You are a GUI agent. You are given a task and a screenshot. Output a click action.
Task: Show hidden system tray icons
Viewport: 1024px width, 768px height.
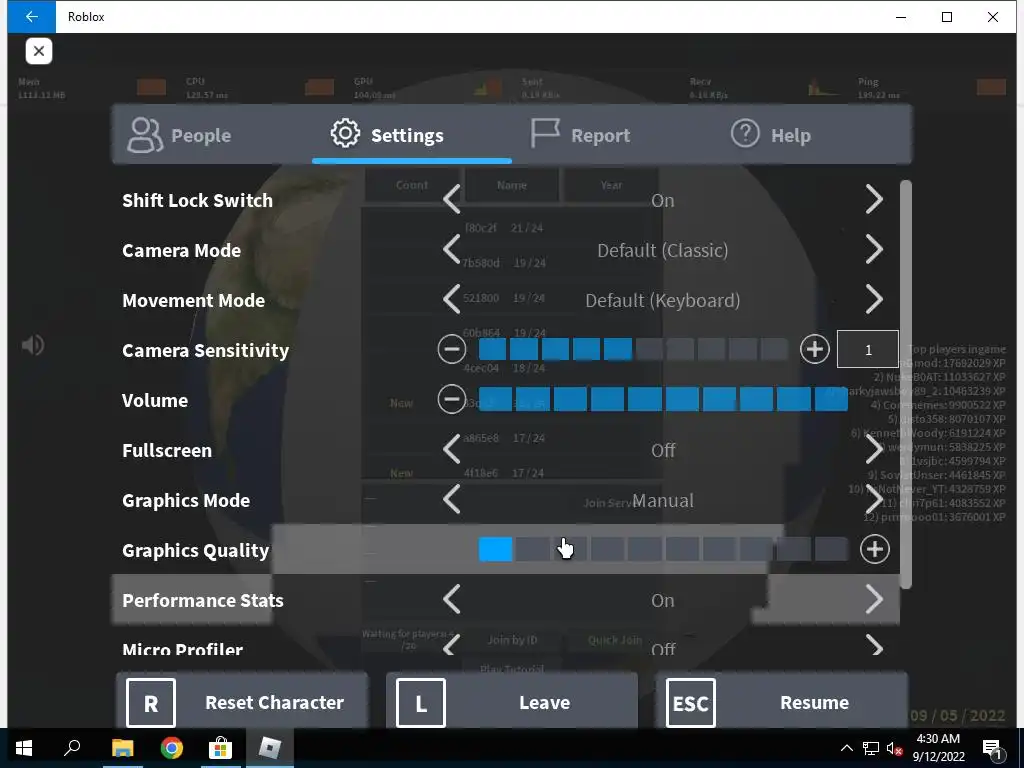pos(846,748)
